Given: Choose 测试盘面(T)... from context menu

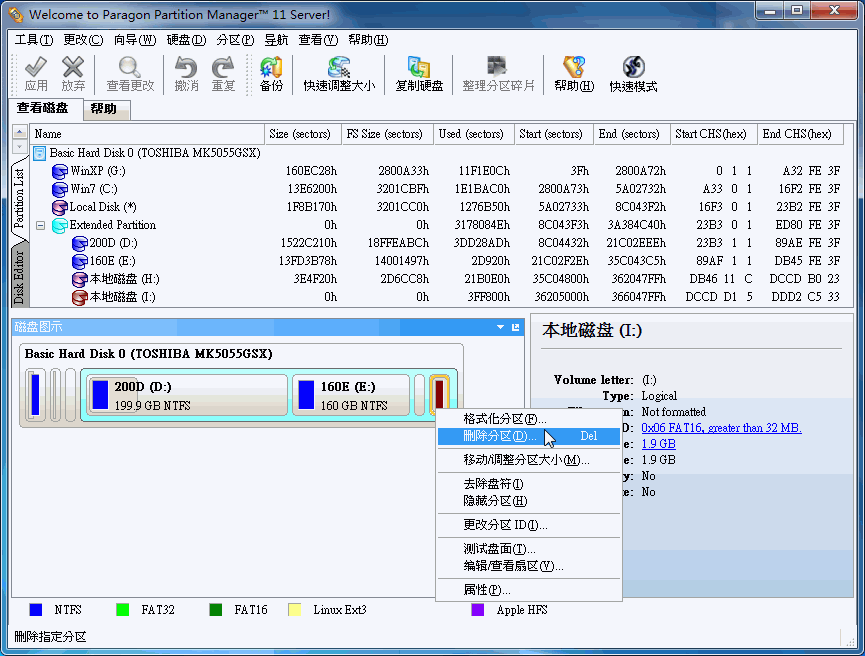Looking at the screenshot, I should pos(529,550).
